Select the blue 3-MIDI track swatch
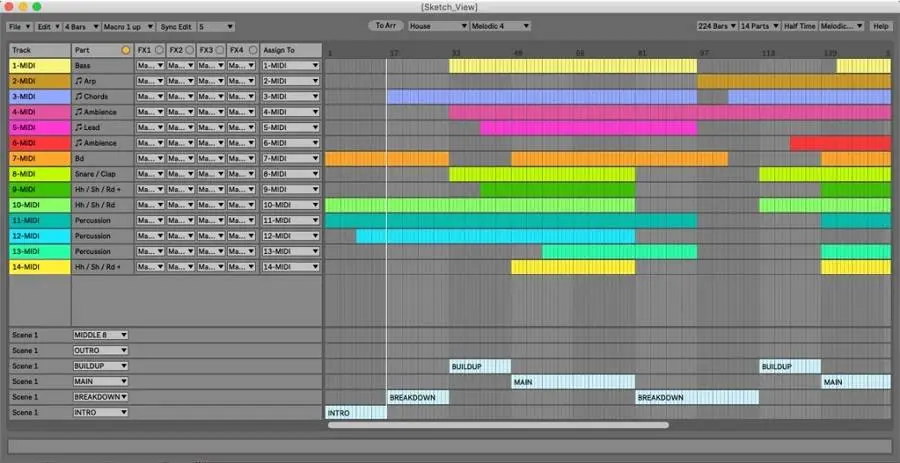The image size is (900, 463). [40, 96]
